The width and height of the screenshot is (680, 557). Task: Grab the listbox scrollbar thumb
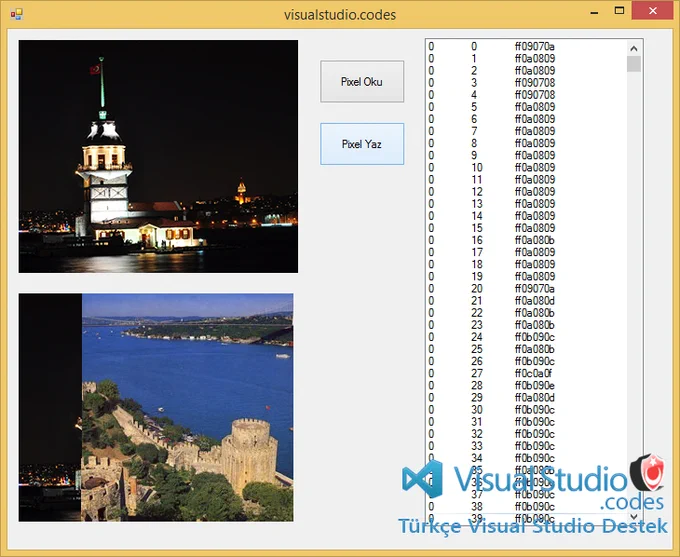634,64
